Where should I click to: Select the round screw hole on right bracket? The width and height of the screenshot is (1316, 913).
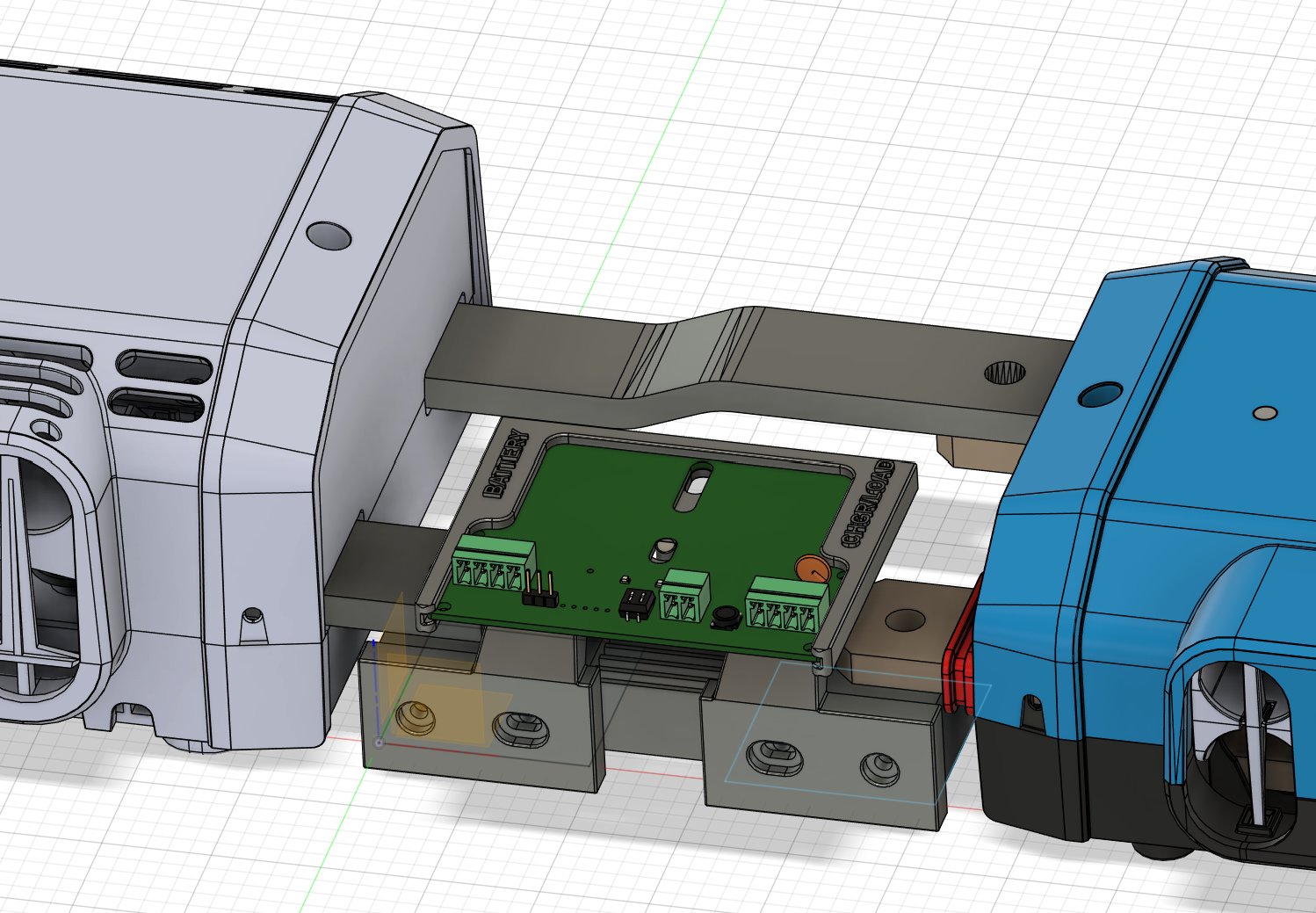point(879,769)
